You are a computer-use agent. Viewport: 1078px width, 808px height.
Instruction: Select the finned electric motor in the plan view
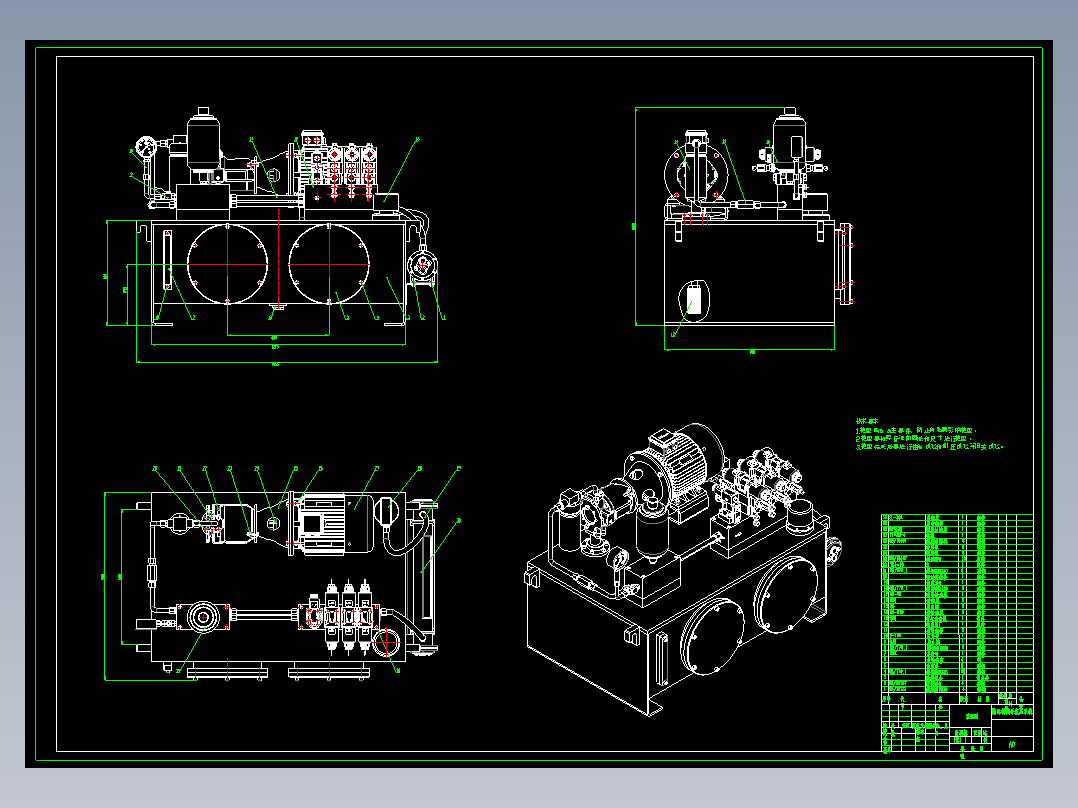coord(333,524)
